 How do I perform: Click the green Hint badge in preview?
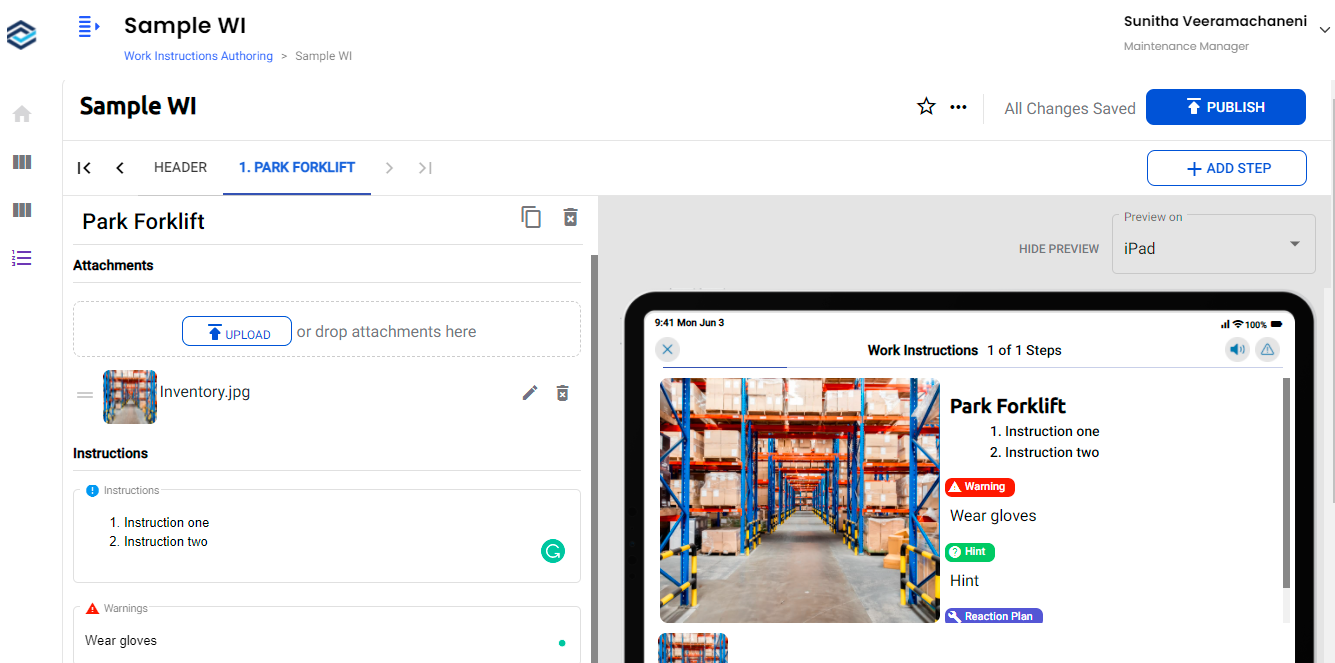pos(970,552)
